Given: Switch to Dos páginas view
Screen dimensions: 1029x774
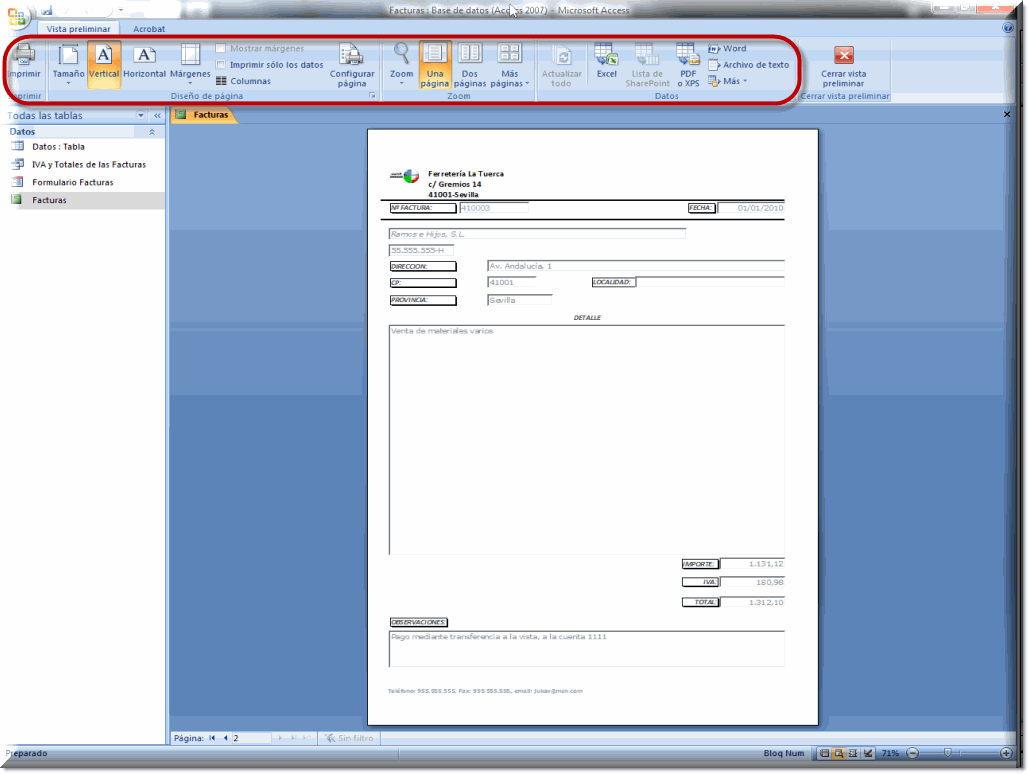Looking at the screenshot, I should tap(470, 66).
